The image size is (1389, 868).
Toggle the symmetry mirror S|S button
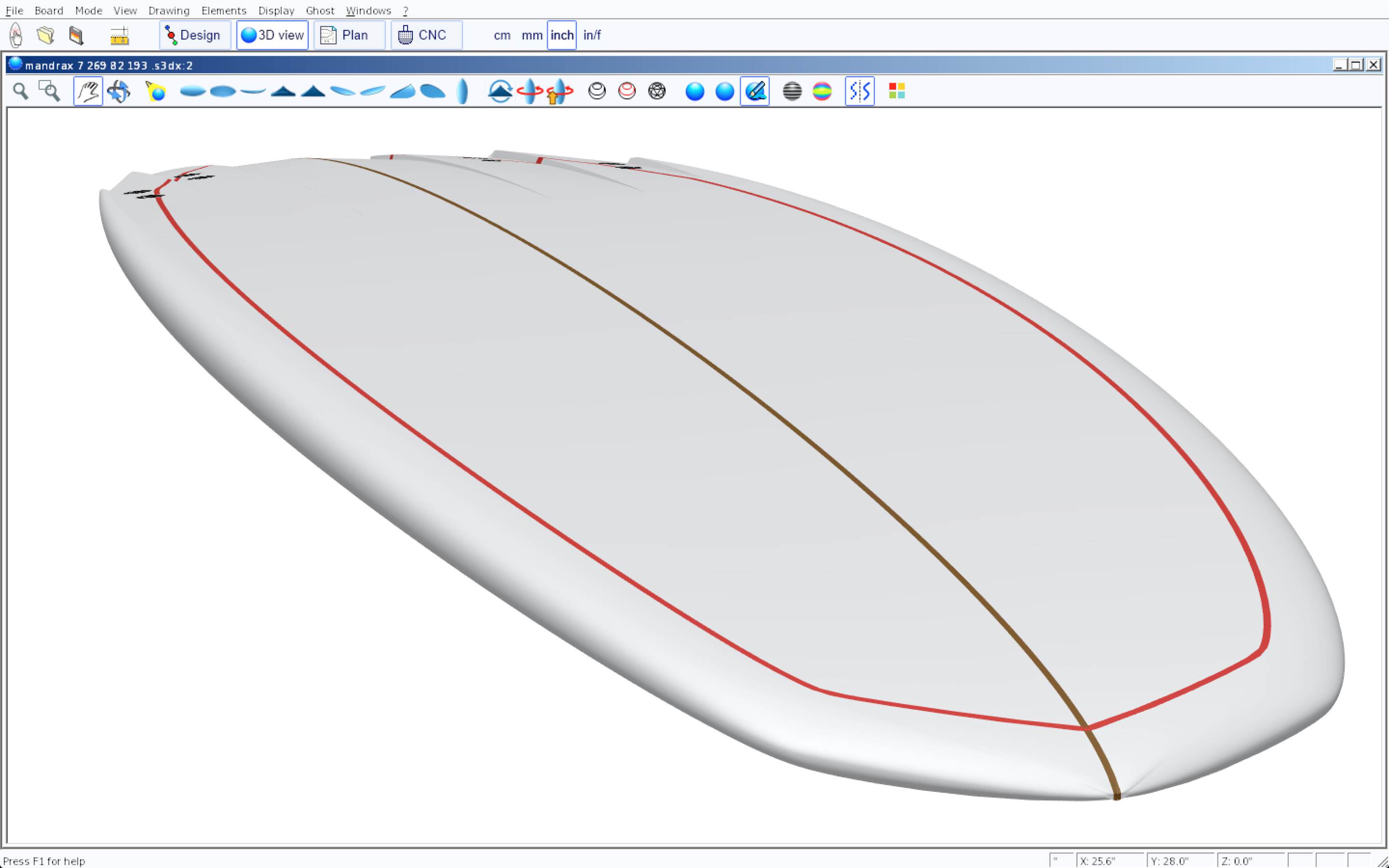(x=859, y=91)
